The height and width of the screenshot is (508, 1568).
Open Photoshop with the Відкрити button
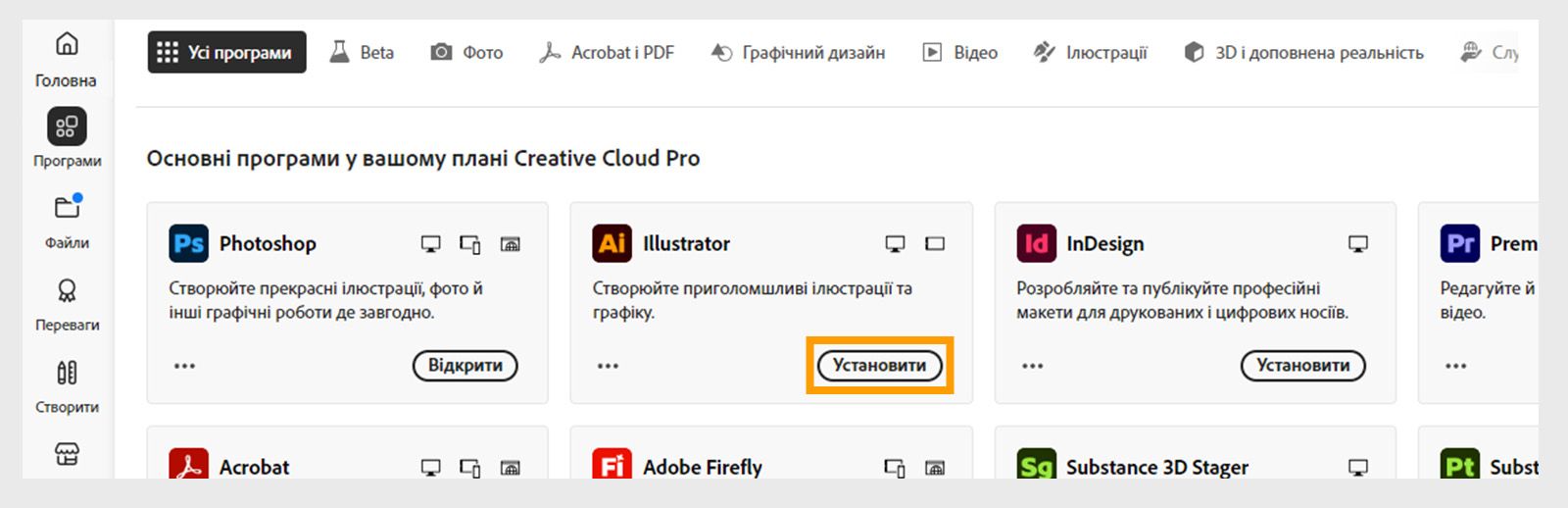[465, 365]
